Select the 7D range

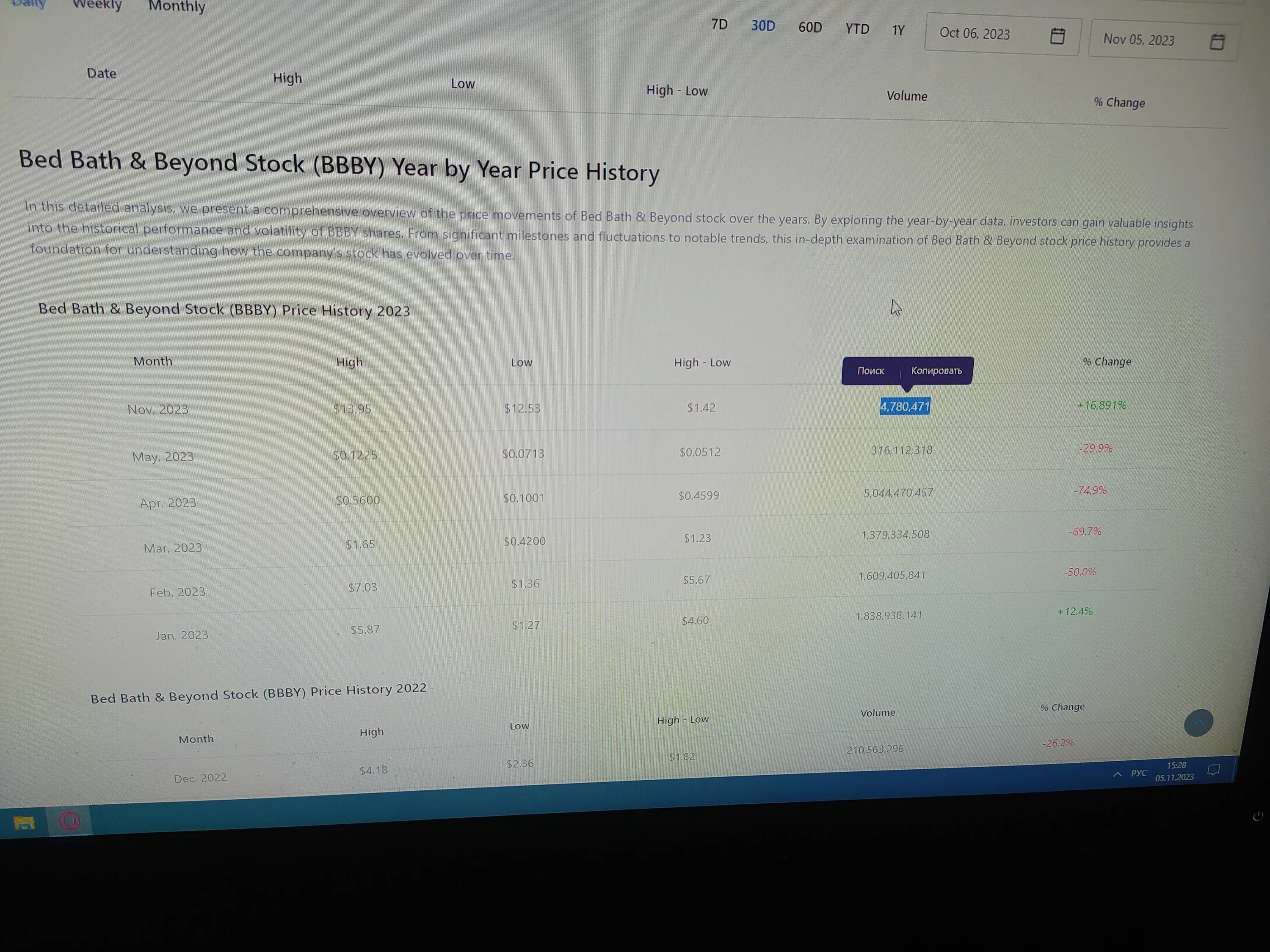[x=719, y=25]
